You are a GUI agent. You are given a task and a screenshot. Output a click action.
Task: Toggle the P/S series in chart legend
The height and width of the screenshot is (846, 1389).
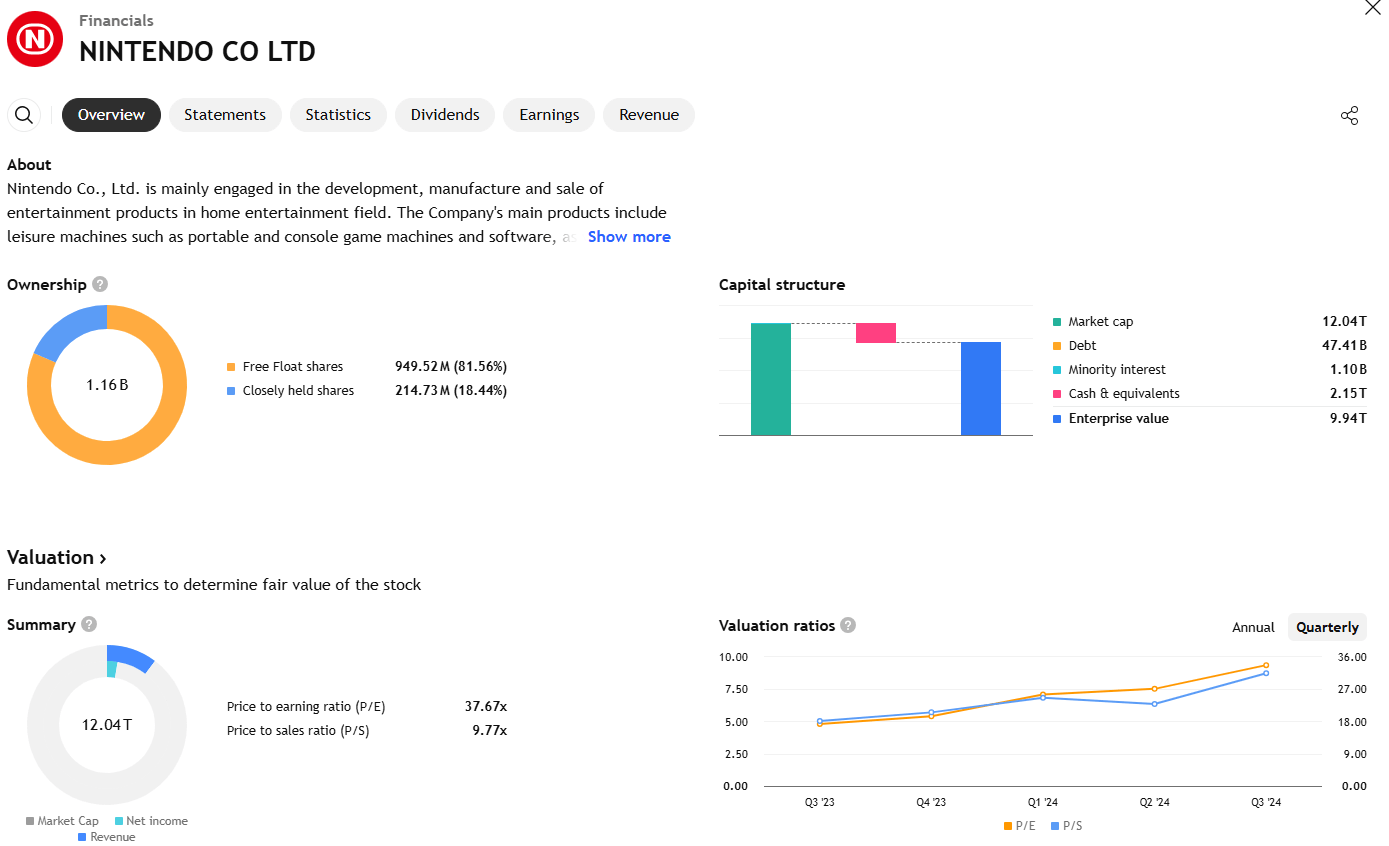coord(1066,826)
